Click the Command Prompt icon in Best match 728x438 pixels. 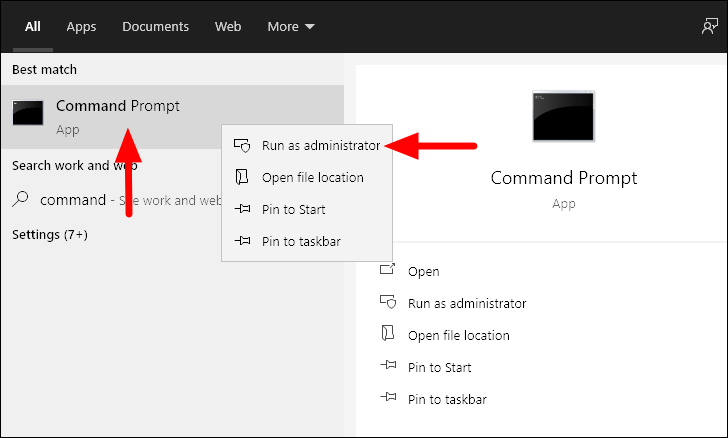coord(28,113)
